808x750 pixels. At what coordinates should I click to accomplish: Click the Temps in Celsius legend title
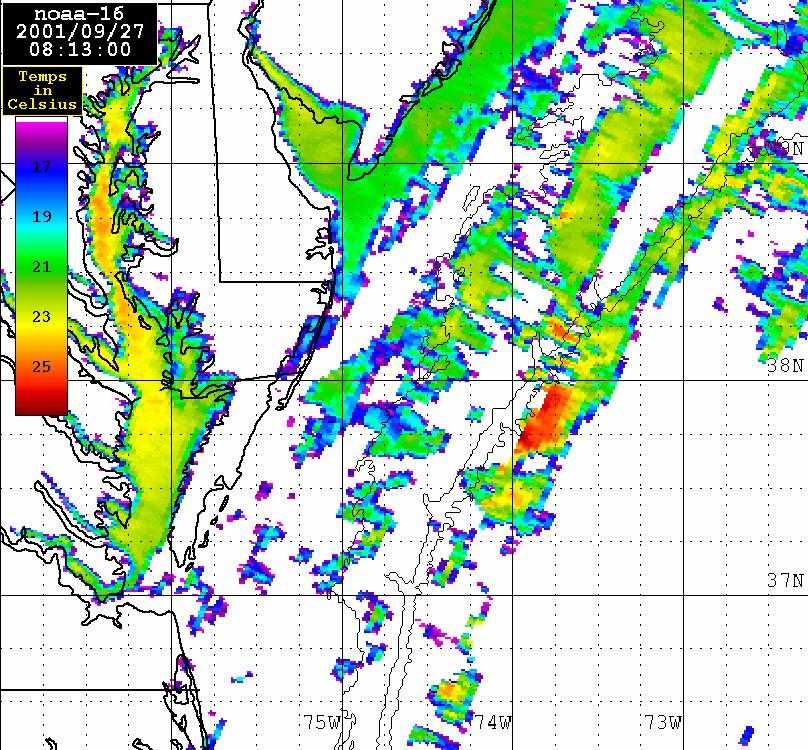[42, 90]
